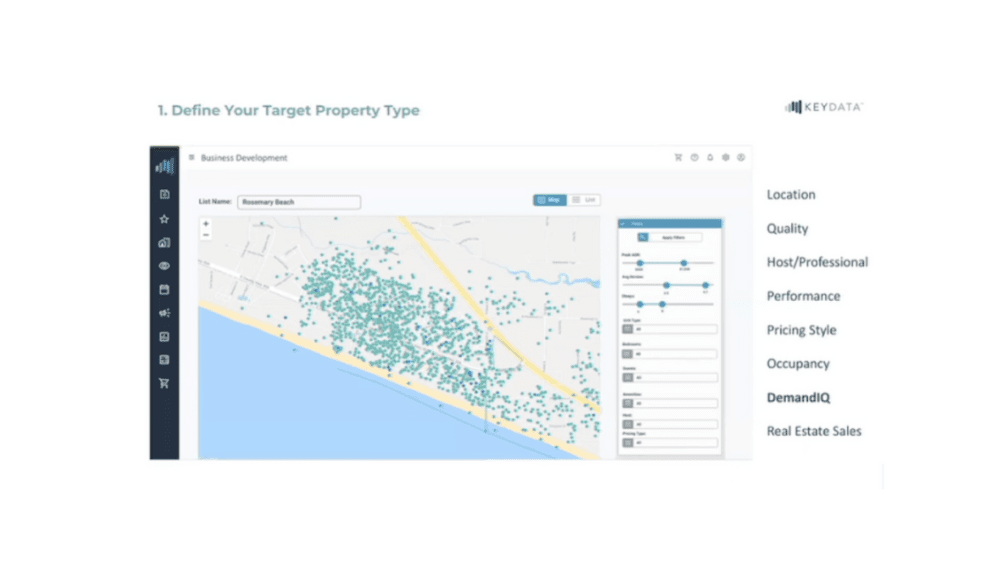Adjust the Avg Review slider right handle
This screenshot has height=563, width=1000.
tap(705, 285)
